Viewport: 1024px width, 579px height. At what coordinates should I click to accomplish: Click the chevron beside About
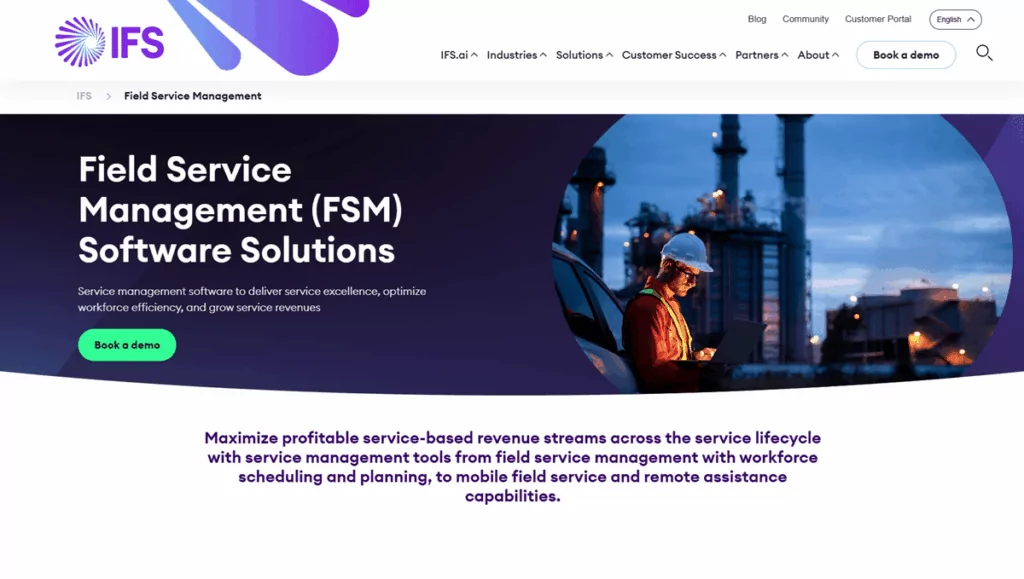[837, 55]
